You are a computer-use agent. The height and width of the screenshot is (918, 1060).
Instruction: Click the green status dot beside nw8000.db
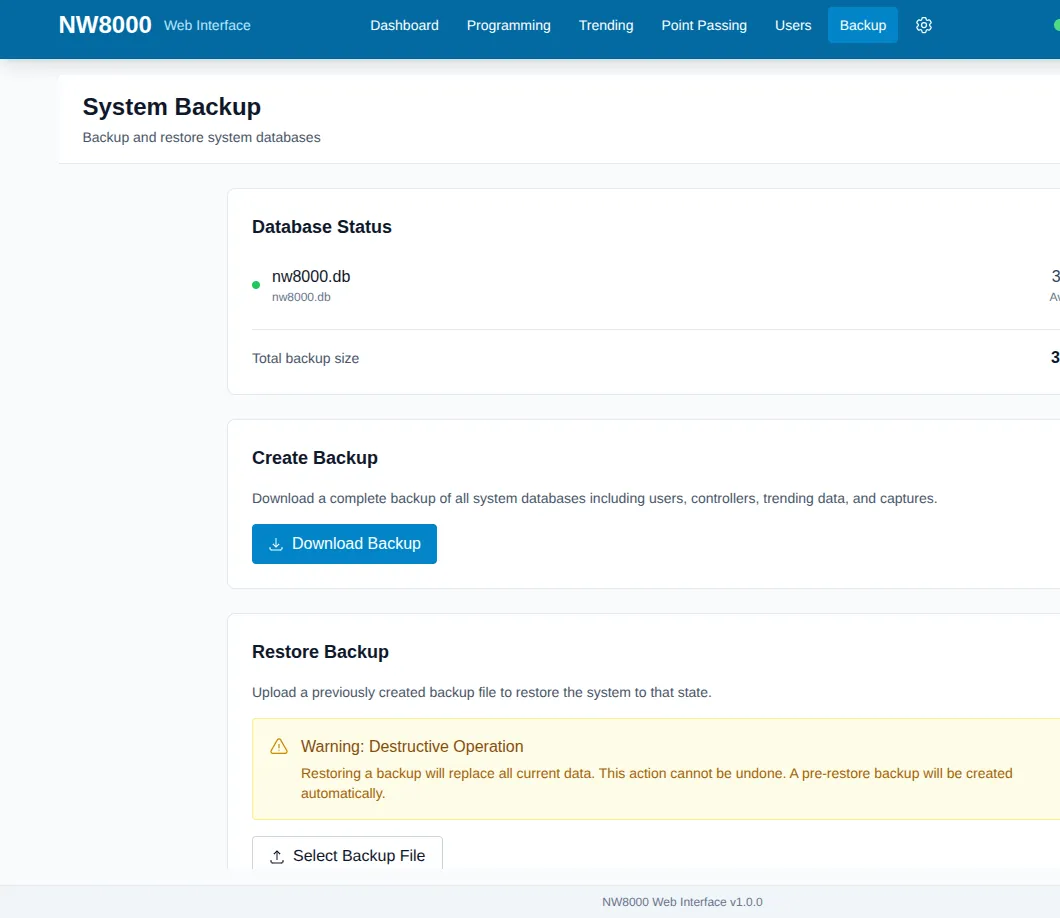pos(256,285)
